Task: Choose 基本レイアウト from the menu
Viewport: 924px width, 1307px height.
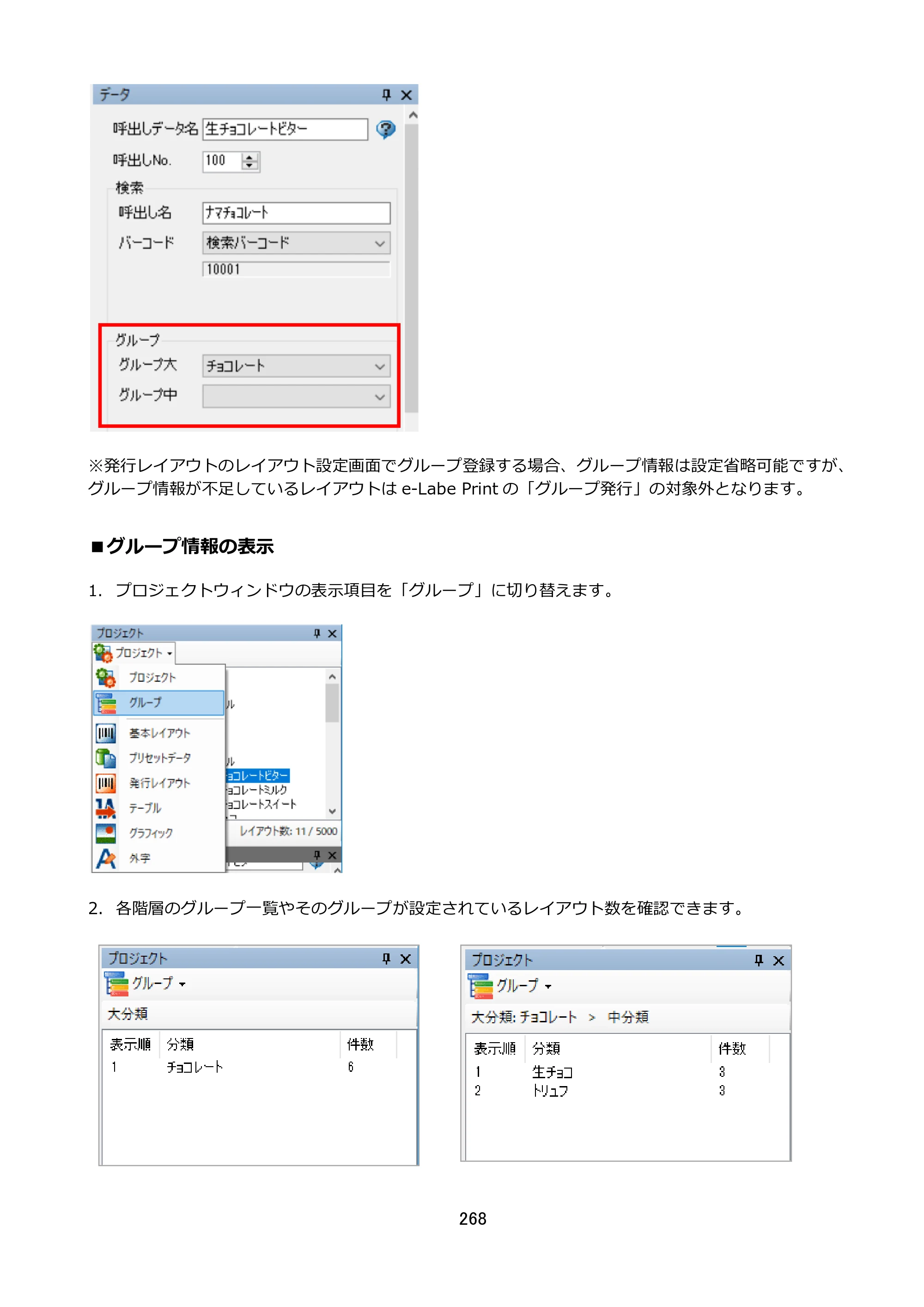Action: [x=159, y=733]
